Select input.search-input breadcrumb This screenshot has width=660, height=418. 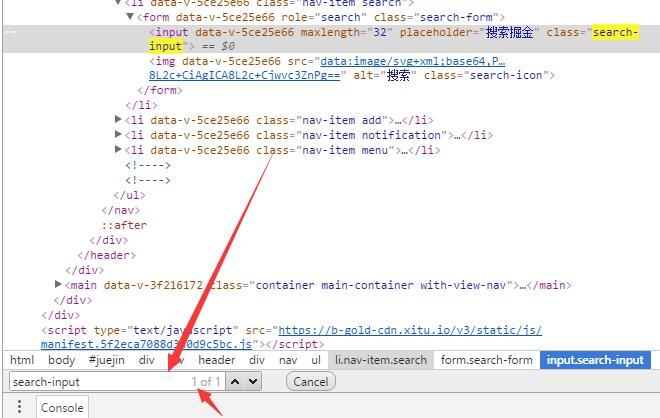[595, 360]
